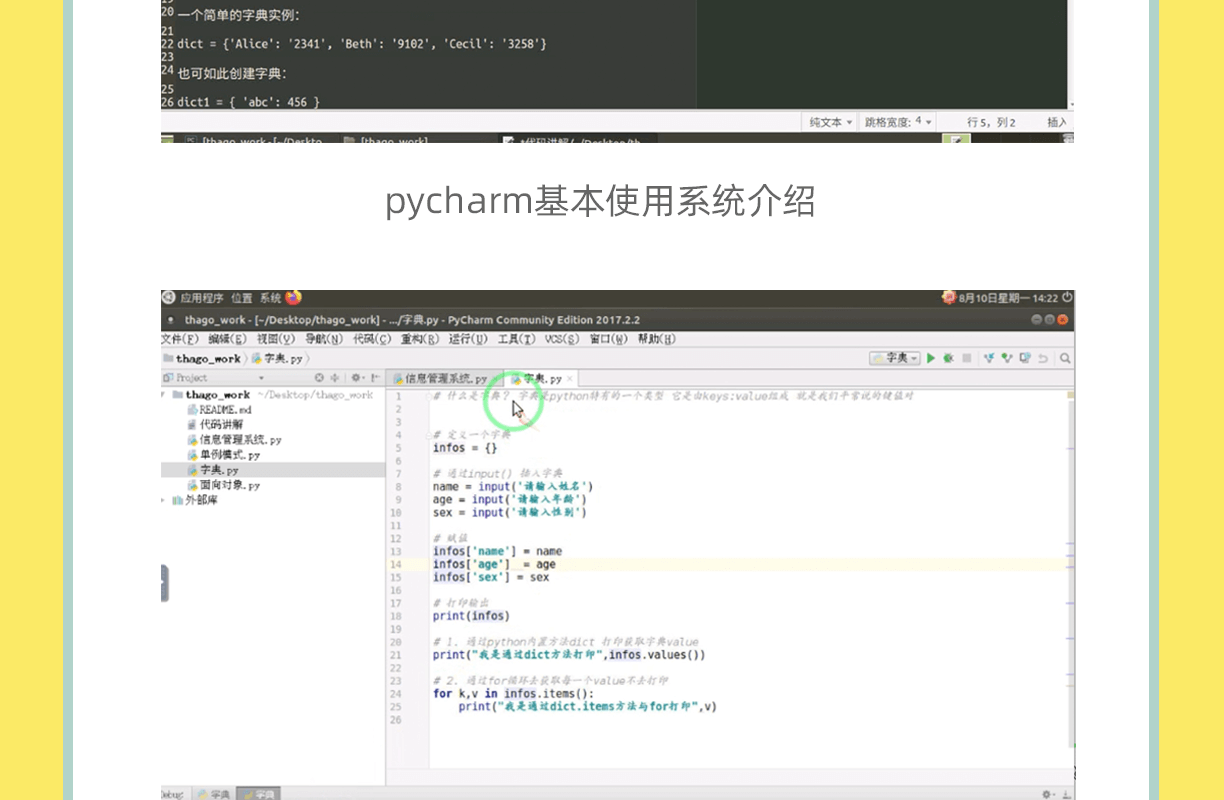Close the 字典.py editor tab

coord(569,379)
